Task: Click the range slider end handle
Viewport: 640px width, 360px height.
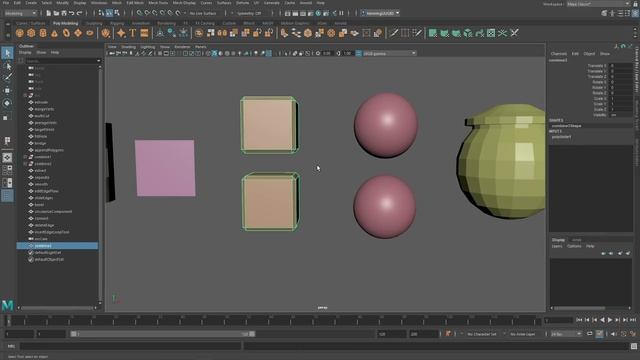Action: click(252, 334)
